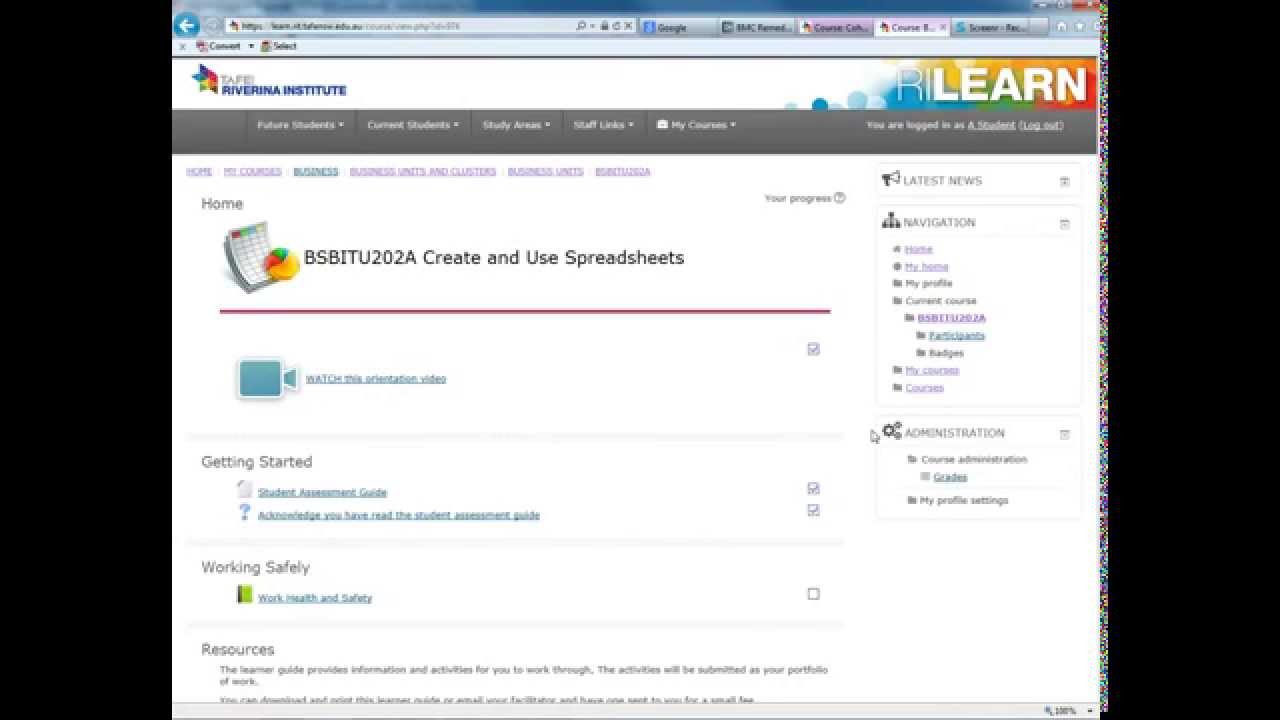This screenshot has width=1280, height=720.
Task: Collapse the Latest News block
Action: pos(1065,181)
